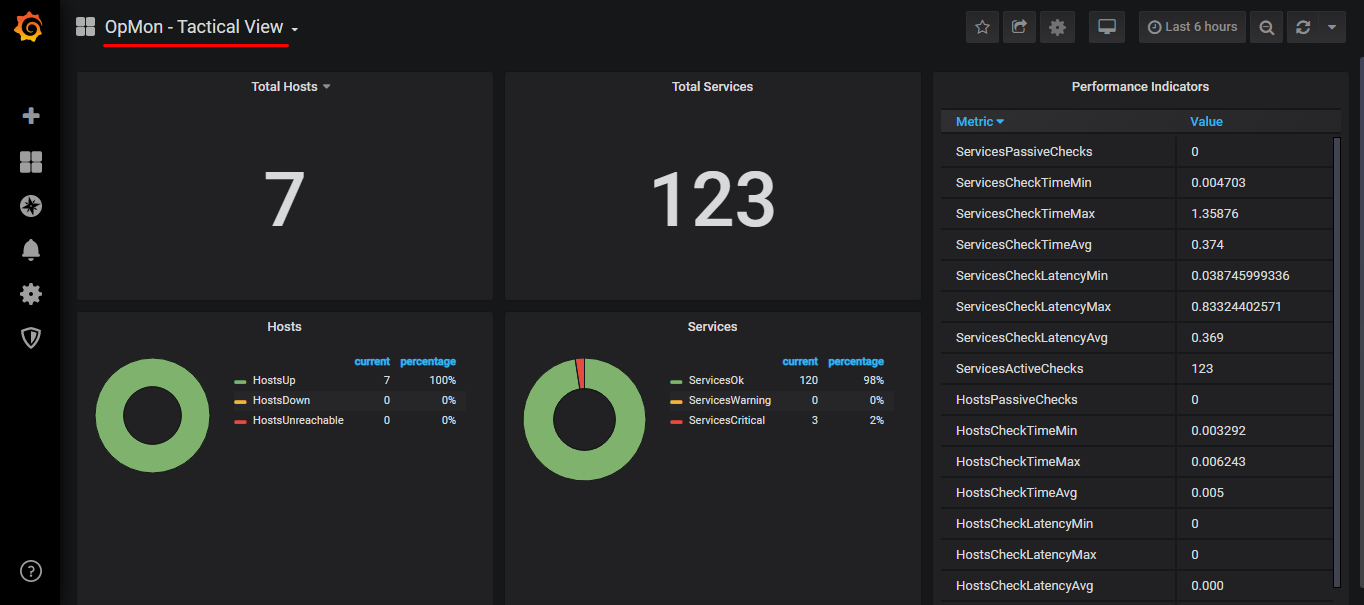Open the OpMon - Tactical View dashboard dropdown
The height and width of the screenshot is (605, 1364).
[200, 28]
